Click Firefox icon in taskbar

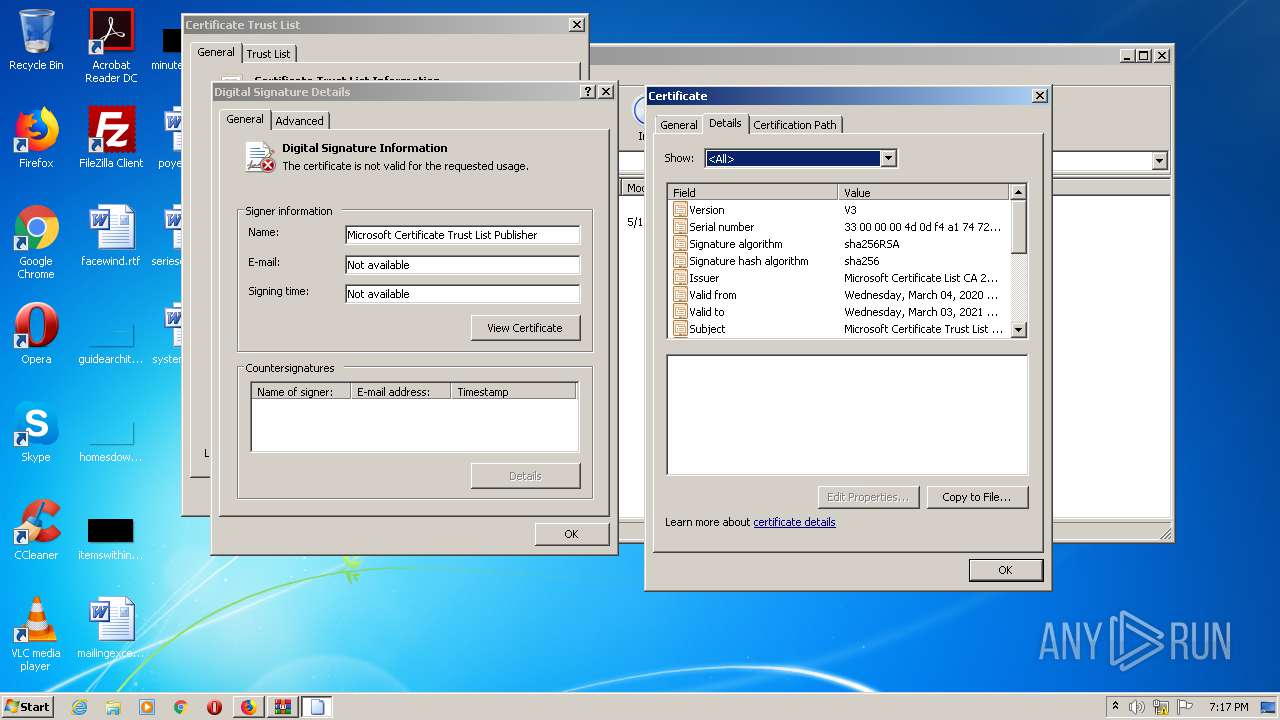coord(248,707)
